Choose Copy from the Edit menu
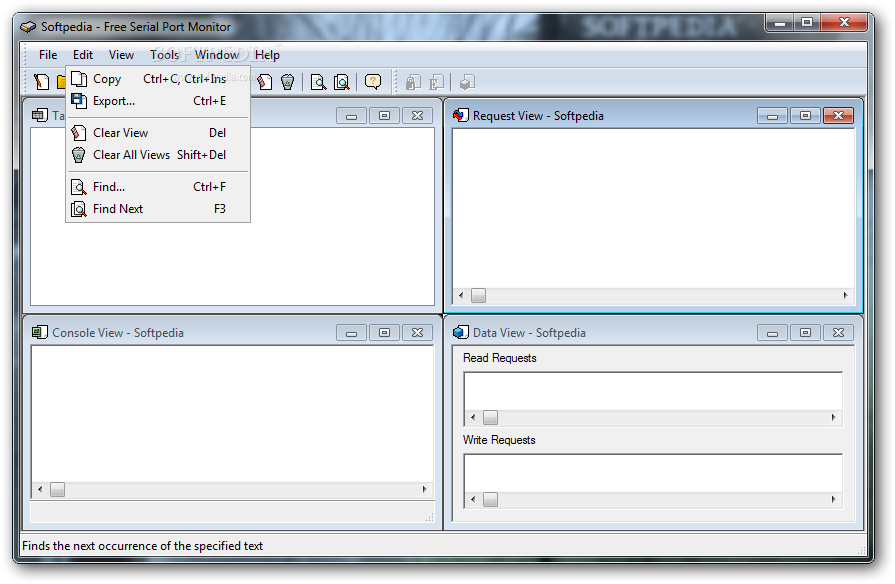Viewport: 895px width, 584px height. (x=158, y=79)
